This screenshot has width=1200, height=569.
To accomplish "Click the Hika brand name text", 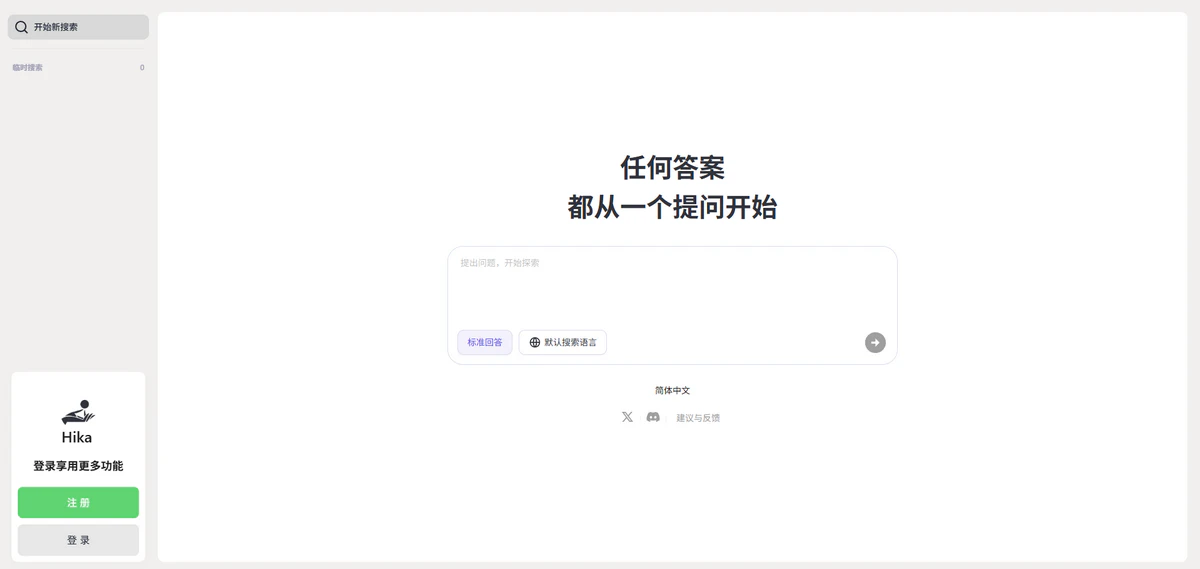I will (77, 438).
